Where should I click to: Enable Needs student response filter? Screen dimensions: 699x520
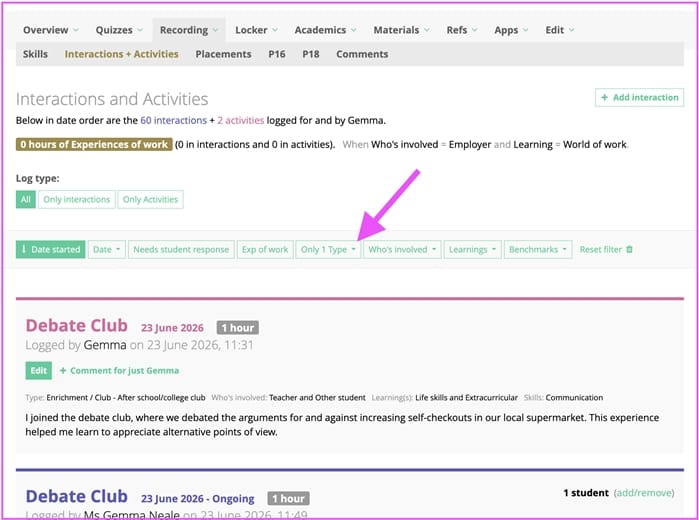point(181,249)
